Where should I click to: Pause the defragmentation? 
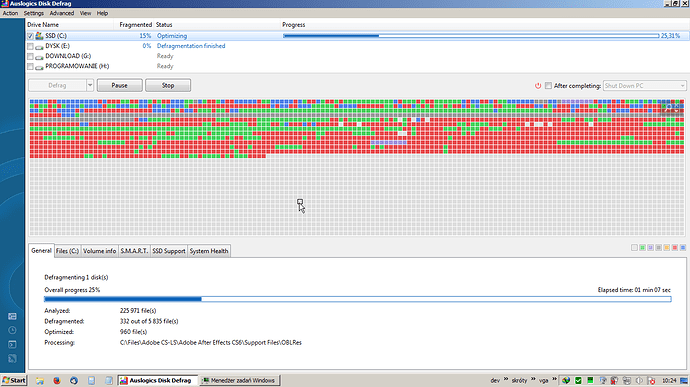(x=120, y=85)
